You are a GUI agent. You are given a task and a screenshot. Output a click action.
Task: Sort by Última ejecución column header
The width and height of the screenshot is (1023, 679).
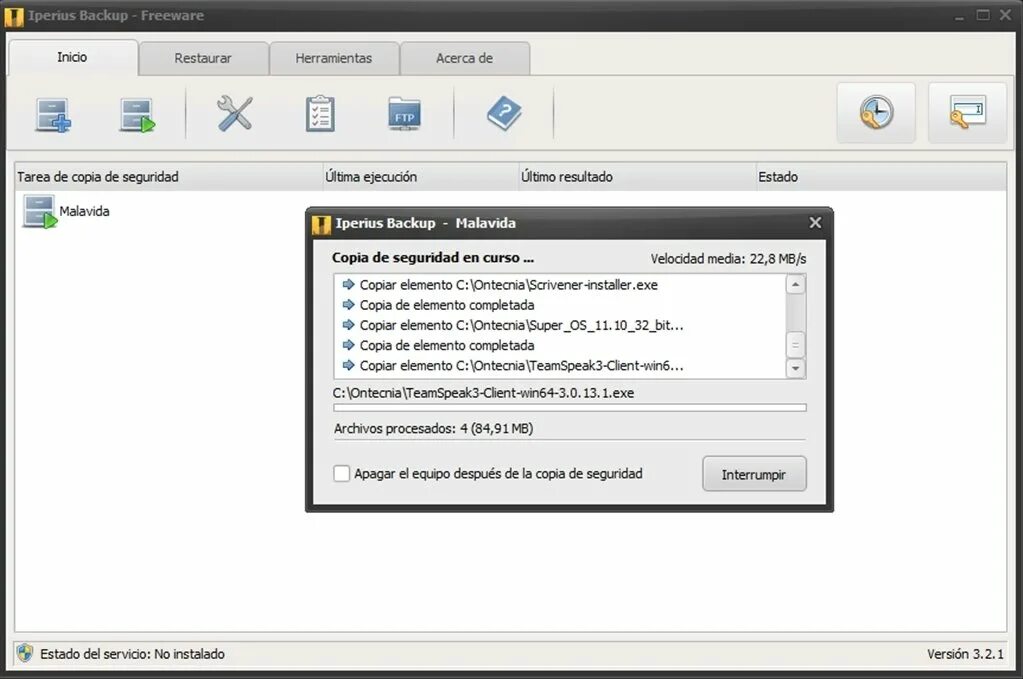click(421, 177)
